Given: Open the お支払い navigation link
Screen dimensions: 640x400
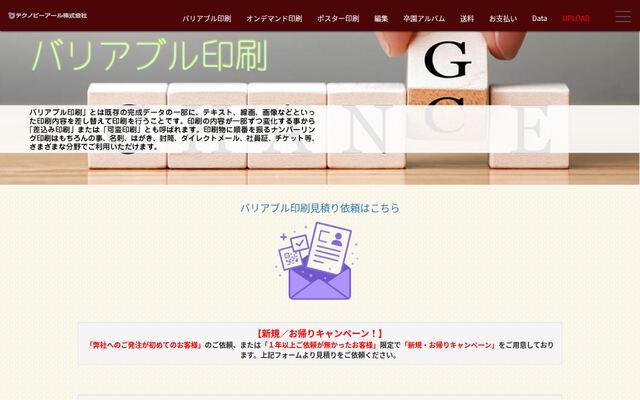Looking at the screenshot, I should [x=503, y=18].
